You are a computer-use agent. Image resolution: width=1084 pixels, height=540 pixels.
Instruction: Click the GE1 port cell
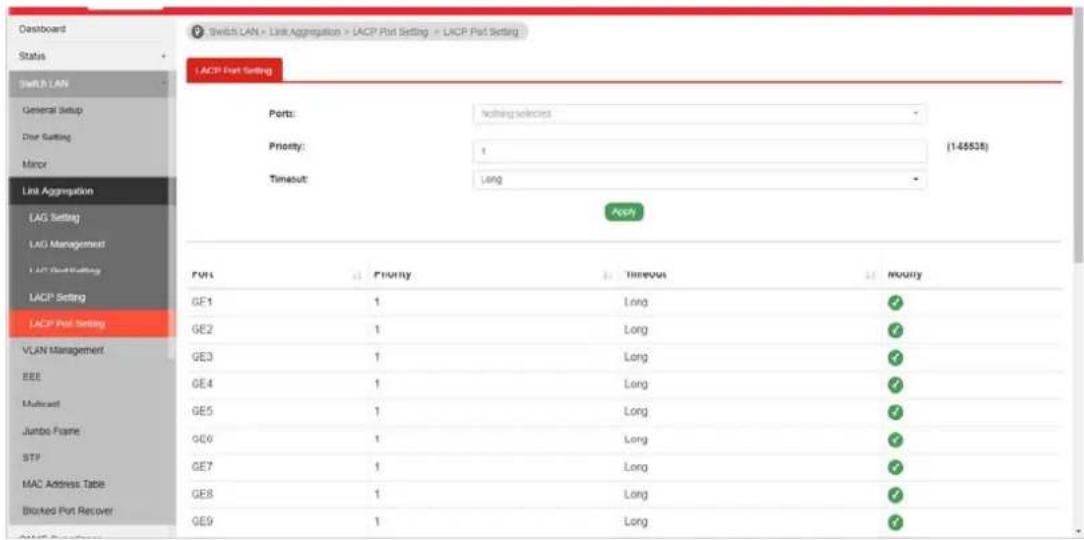tap(201, 302)
